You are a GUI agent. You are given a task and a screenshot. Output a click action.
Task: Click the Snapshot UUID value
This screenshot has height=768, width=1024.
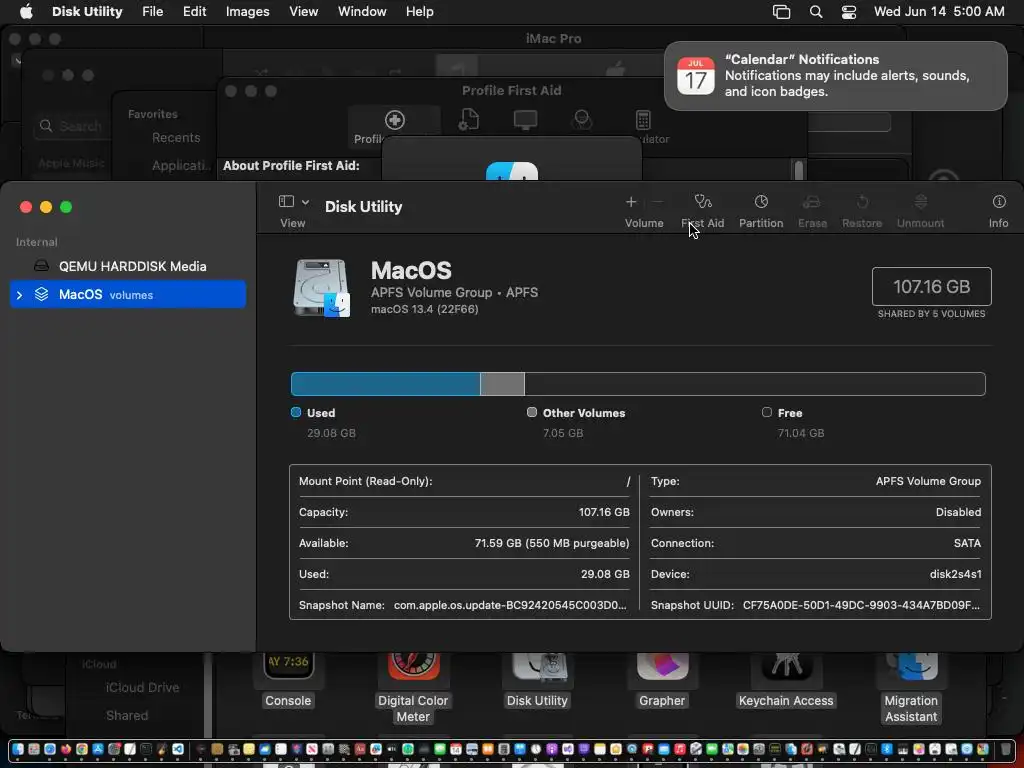861,605
